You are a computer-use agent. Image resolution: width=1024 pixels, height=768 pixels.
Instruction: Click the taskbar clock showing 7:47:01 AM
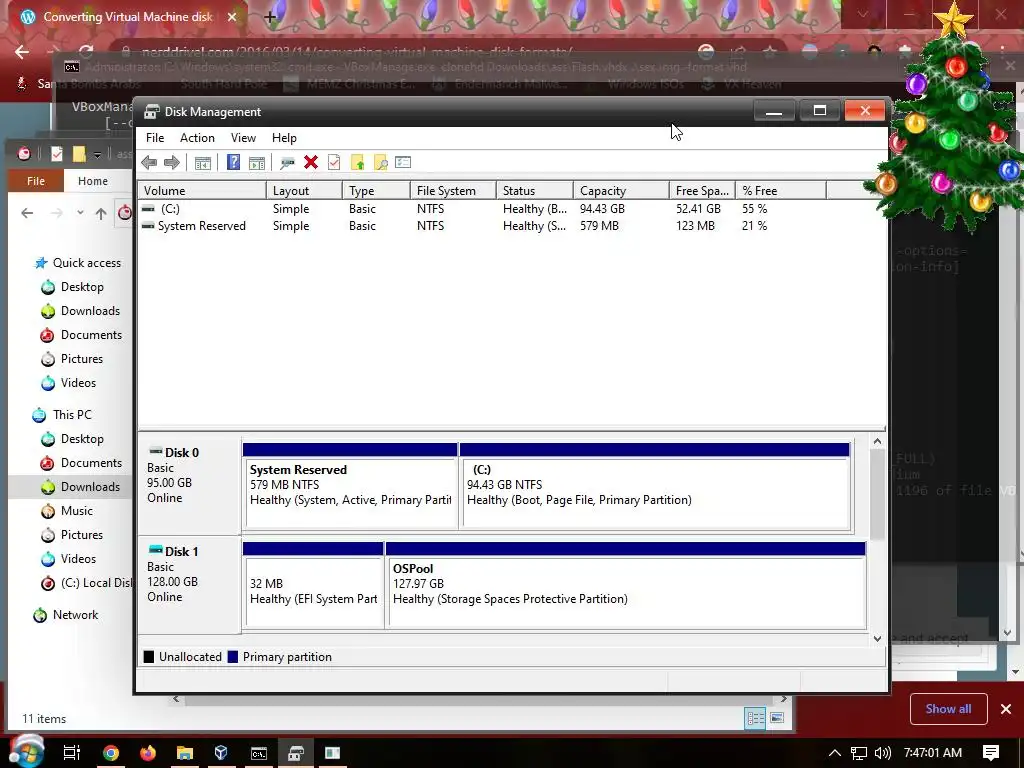pos(933,753)
